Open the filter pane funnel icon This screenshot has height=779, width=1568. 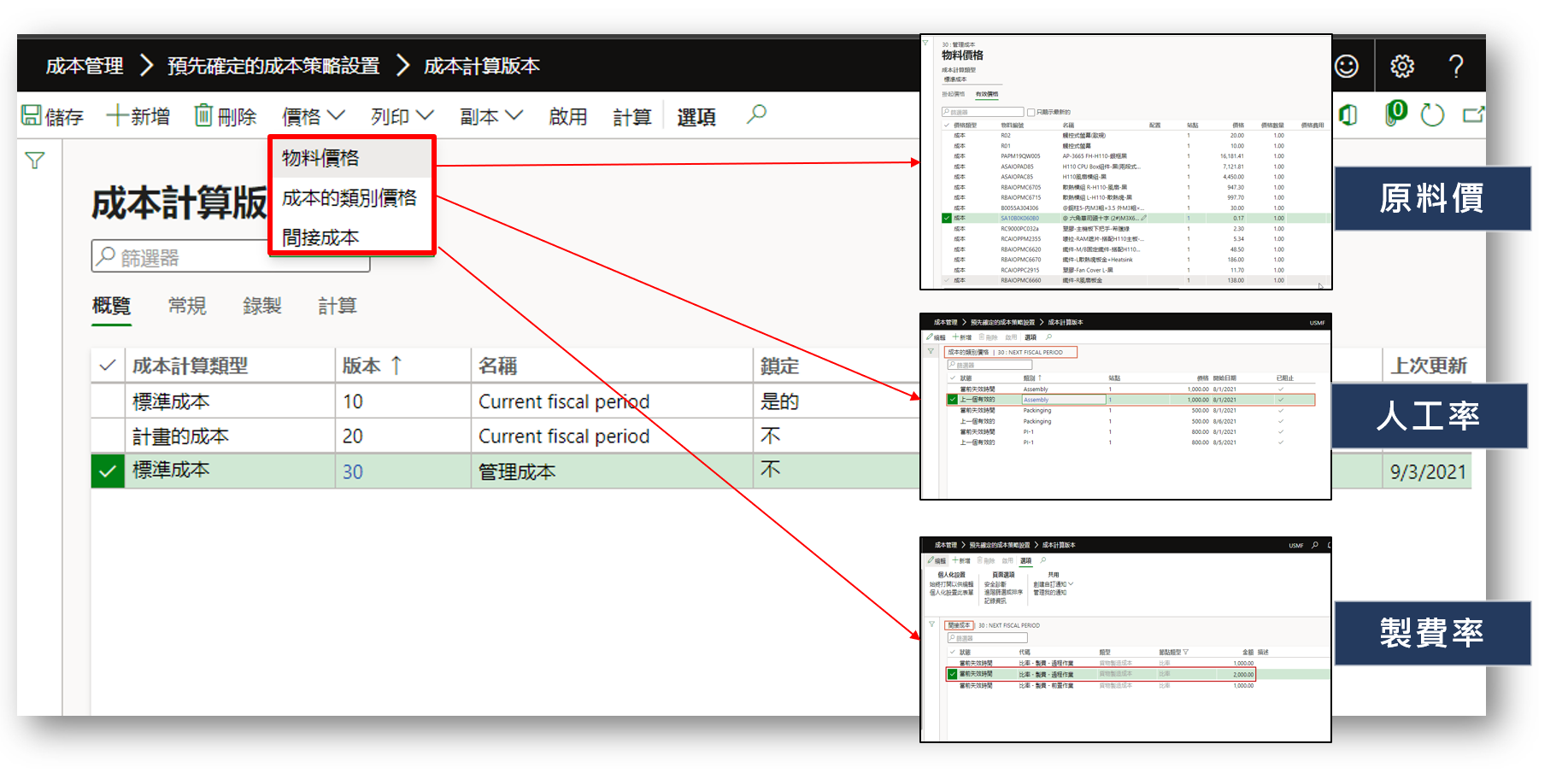coord(34,160)
